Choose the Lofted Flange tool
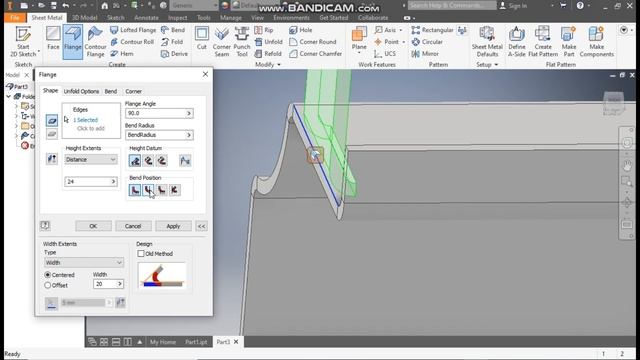The image size is (640, 360). [x=133, y=30]
